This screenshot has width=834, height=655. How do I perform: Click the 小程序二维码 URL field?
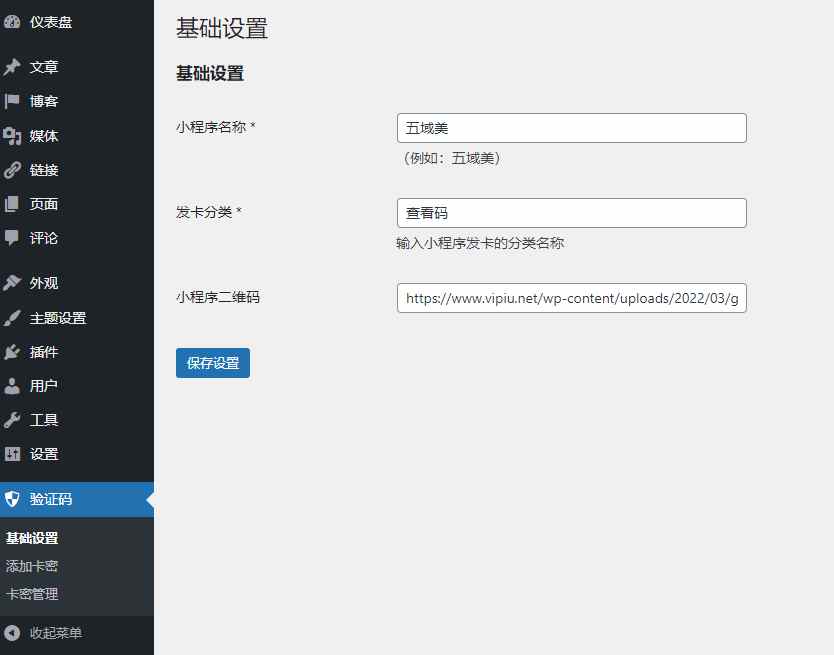[572, 298]
